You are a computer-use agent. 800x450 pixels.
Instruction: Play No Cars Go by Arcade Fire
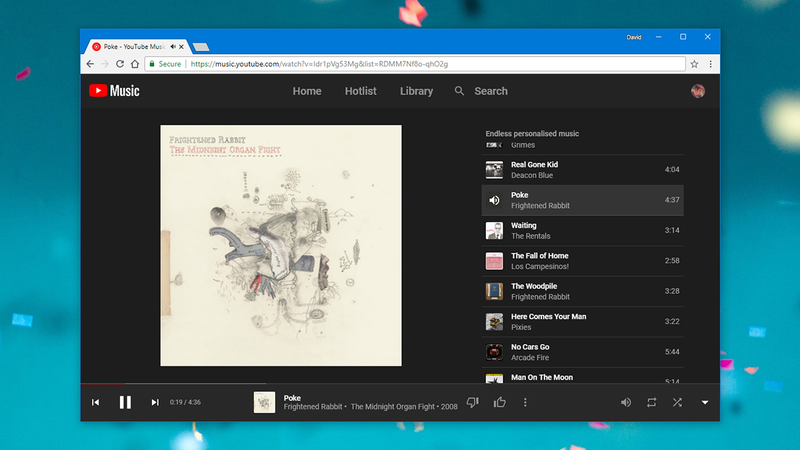point(582,352)
